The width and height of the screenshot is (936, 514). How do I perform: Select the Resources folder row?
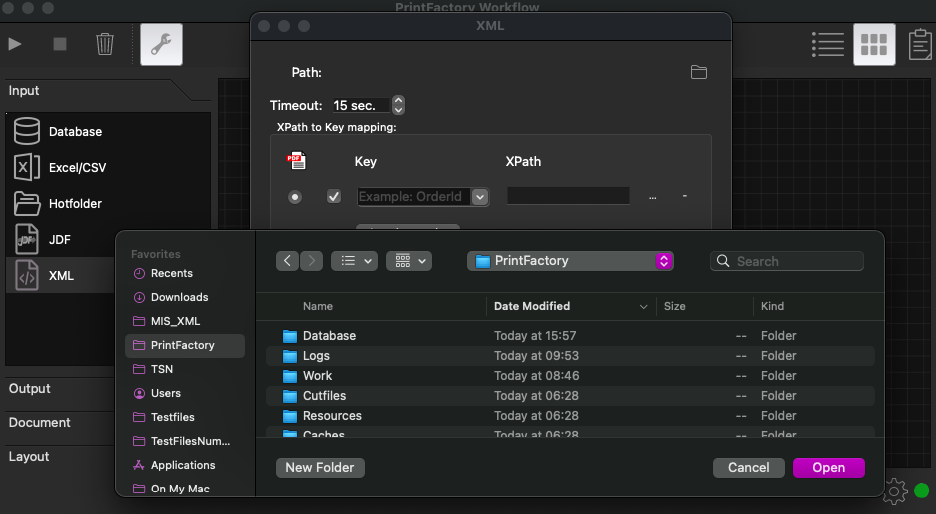click(570, 415)
